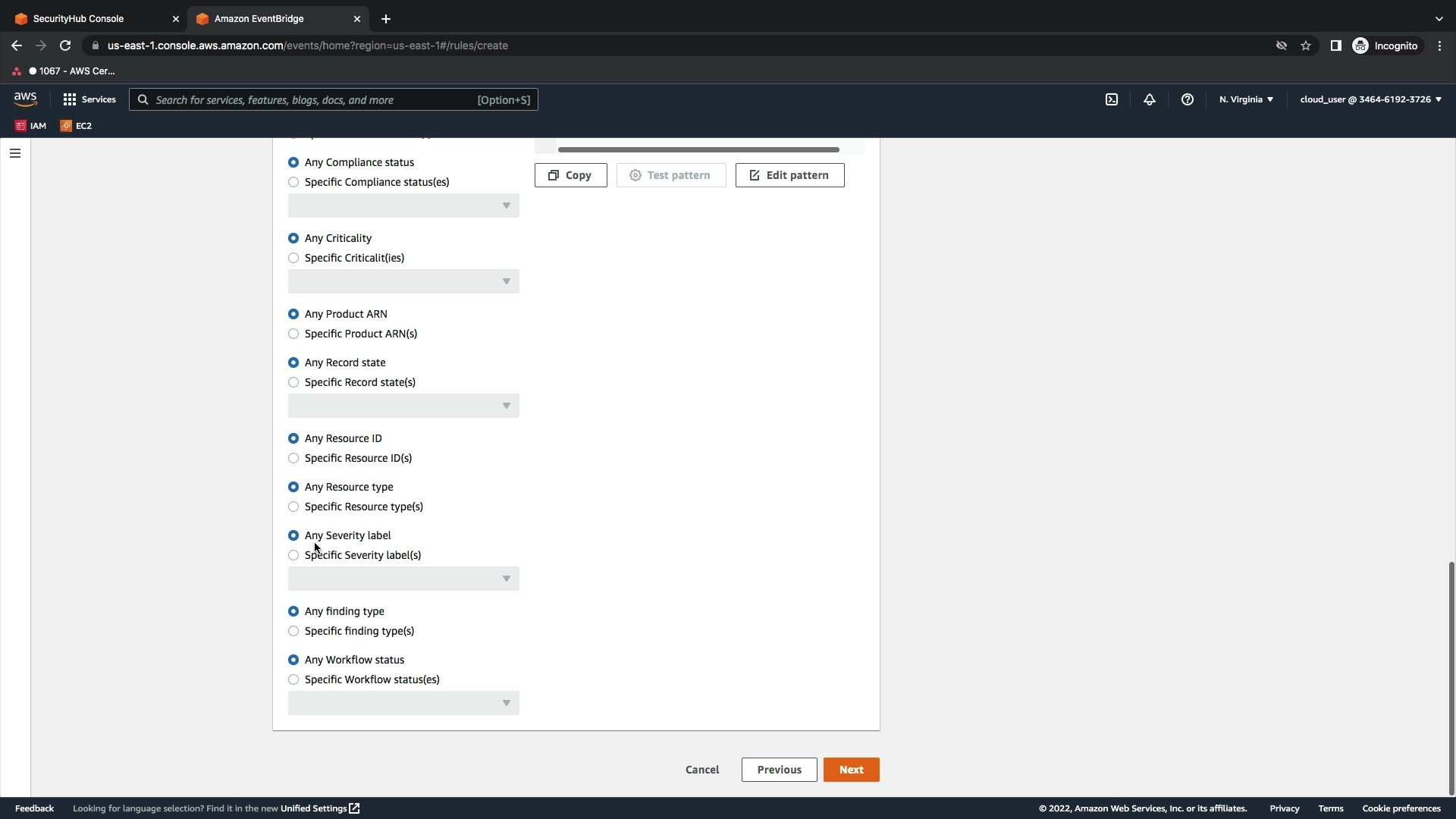Open the IAM favorite shortcut

31,126
